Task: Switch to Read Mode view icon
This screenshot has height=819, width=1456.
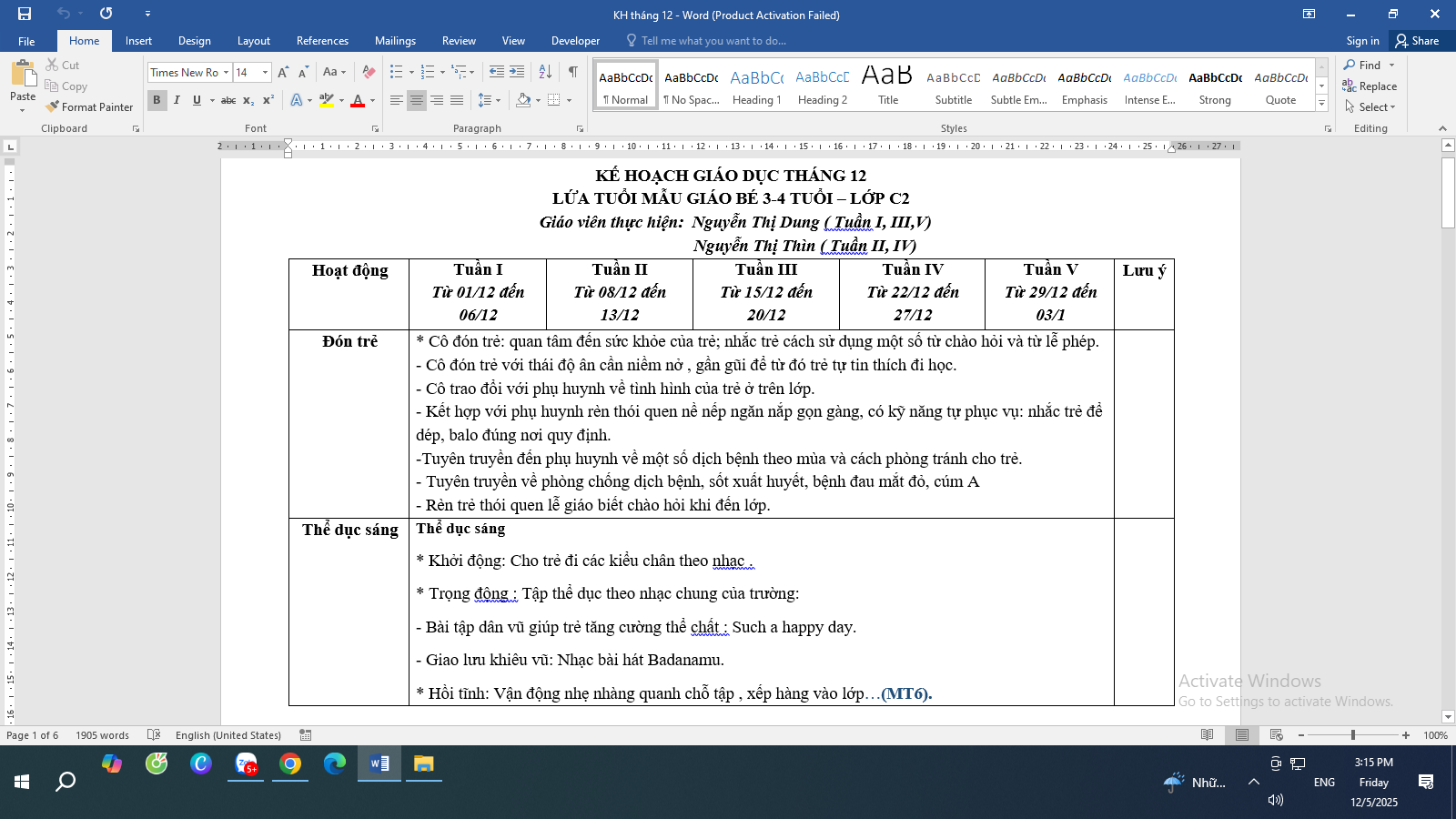Action: 1208,735
